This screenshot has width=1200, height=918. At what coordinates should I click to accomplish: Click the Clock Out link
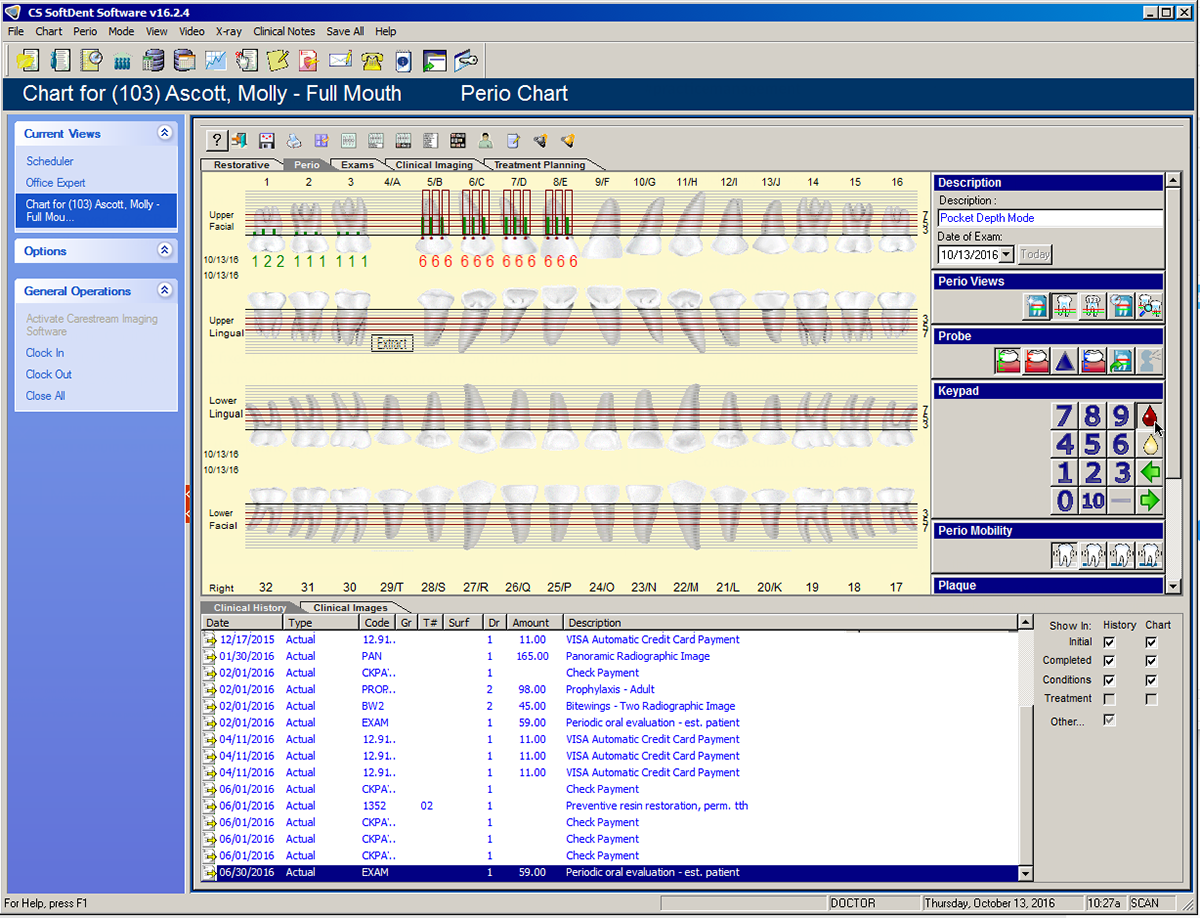point(49,375)
